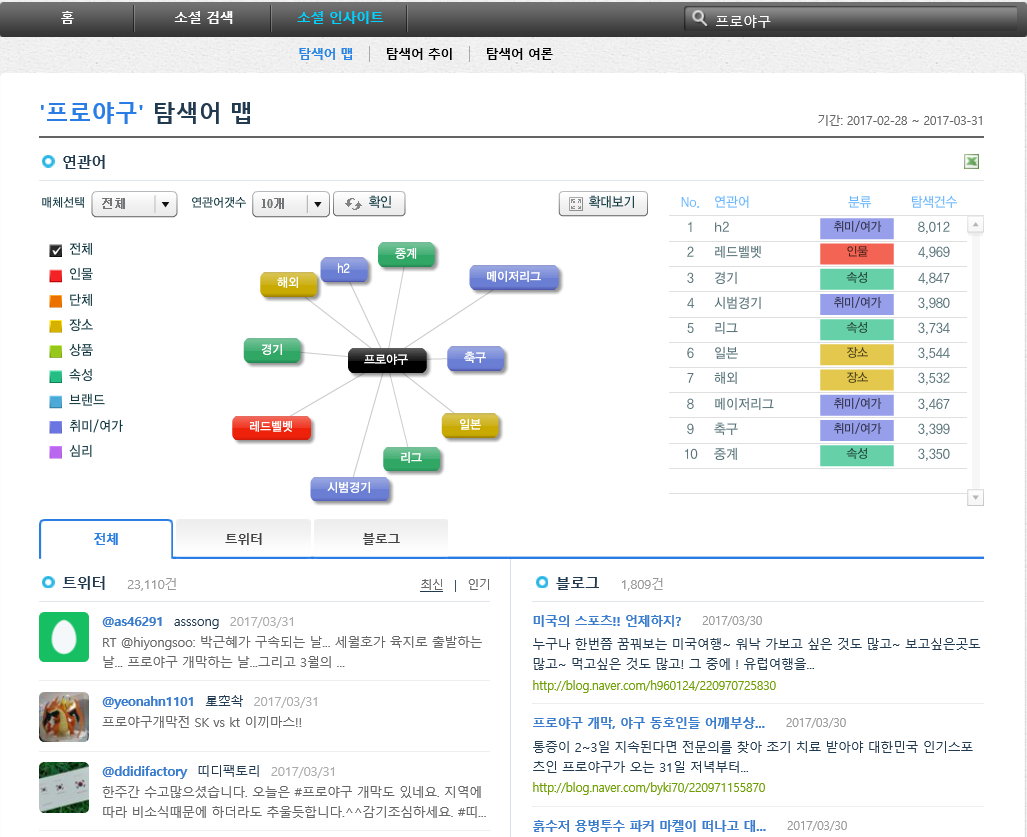Open @as46291 Twitter profile link
The width and height of the screenshot is (1027, 837).
click(132, 622)
